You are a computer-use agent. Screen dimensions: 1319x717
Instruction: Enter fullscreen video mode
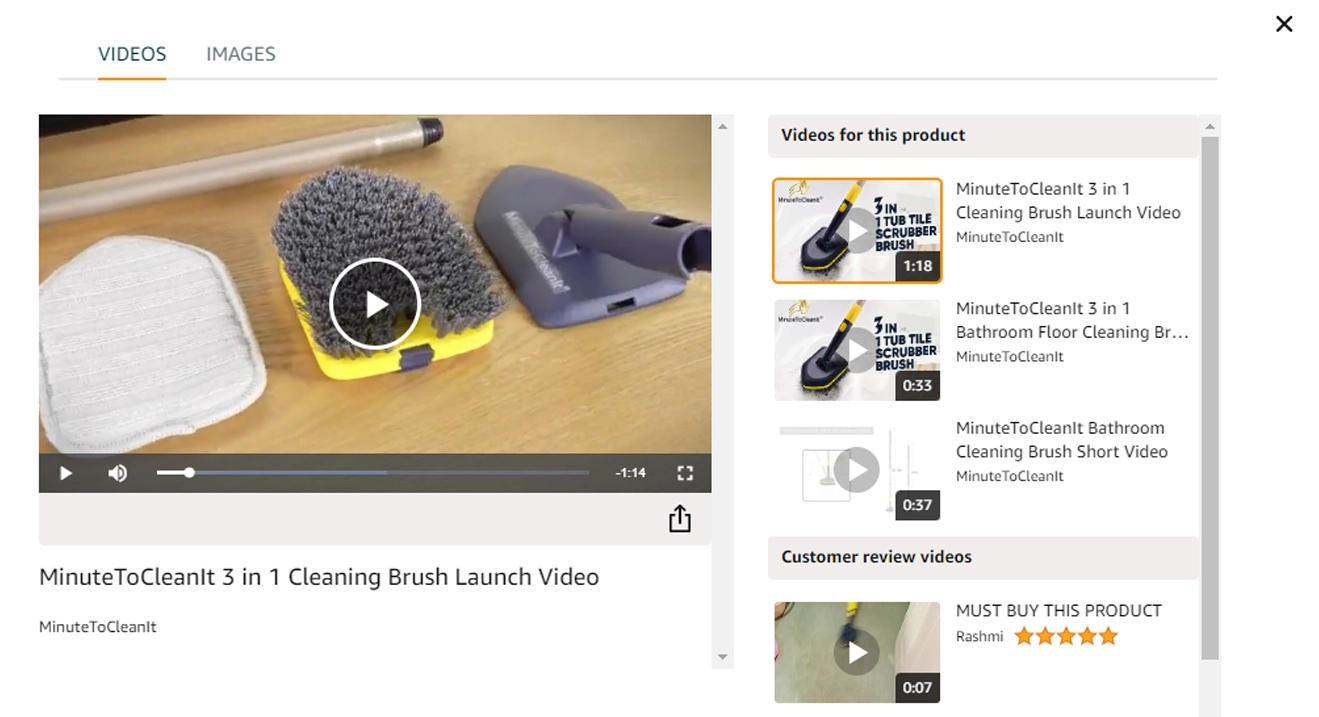click(685, 473)
